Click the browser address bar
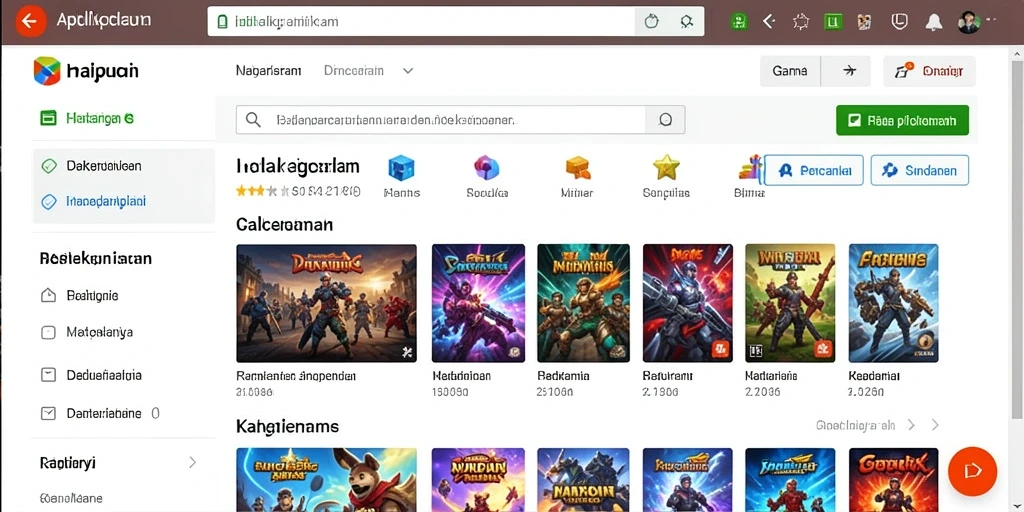This screenshot has width=1024, height=512. 421,22
